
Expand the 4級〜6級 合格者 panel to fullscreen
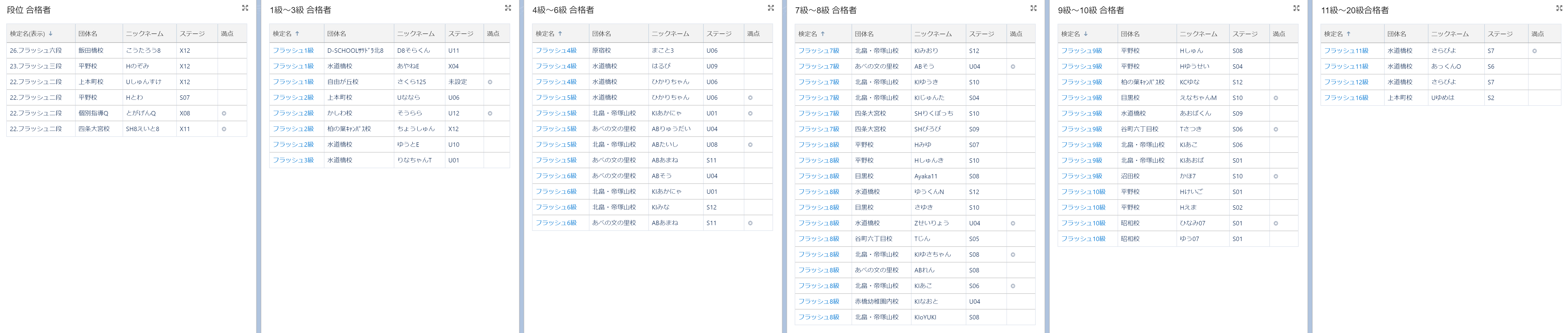pyautogui.click(x=771, y=8)
